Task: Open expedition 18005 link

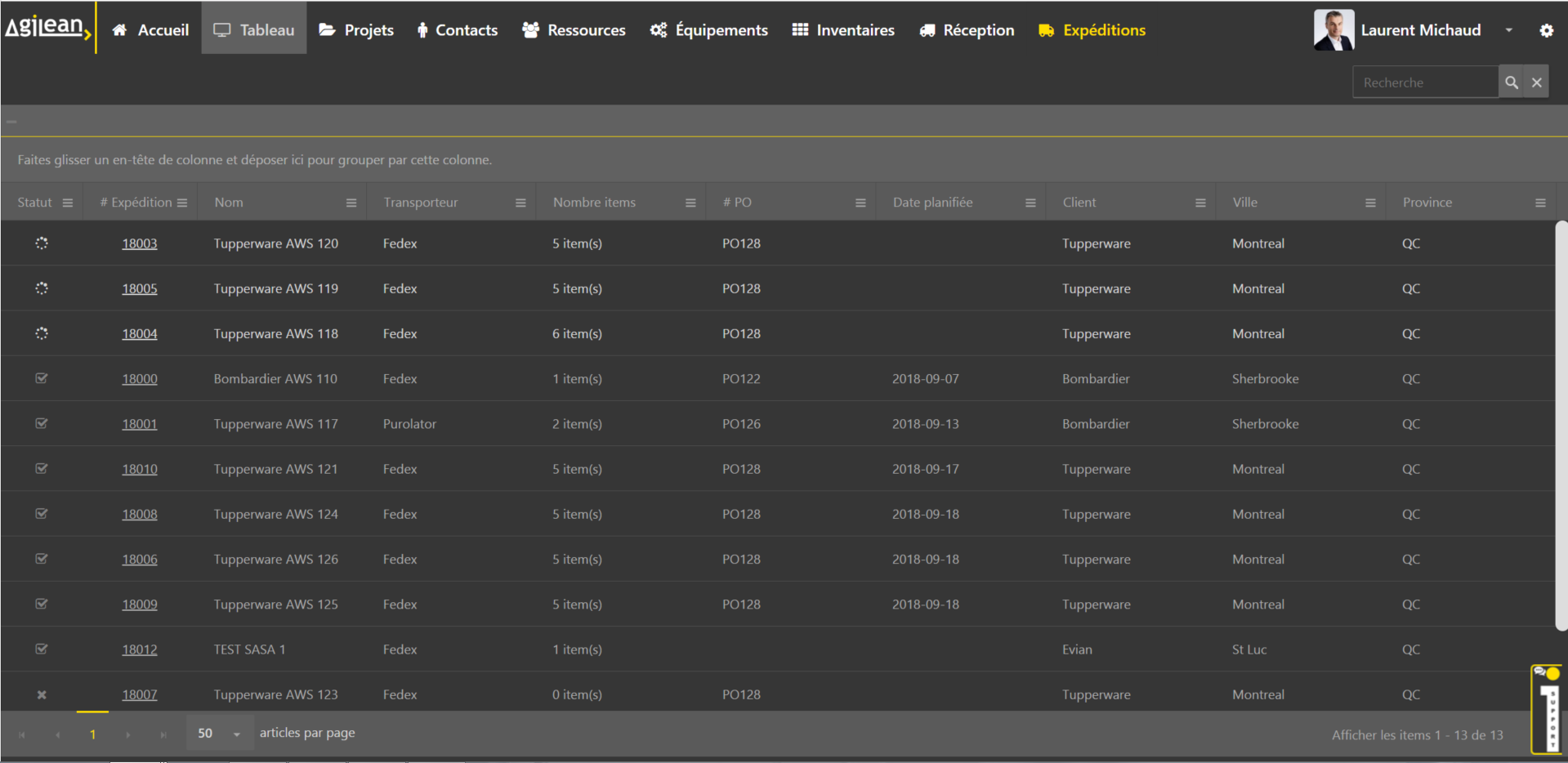Action: 140,288
